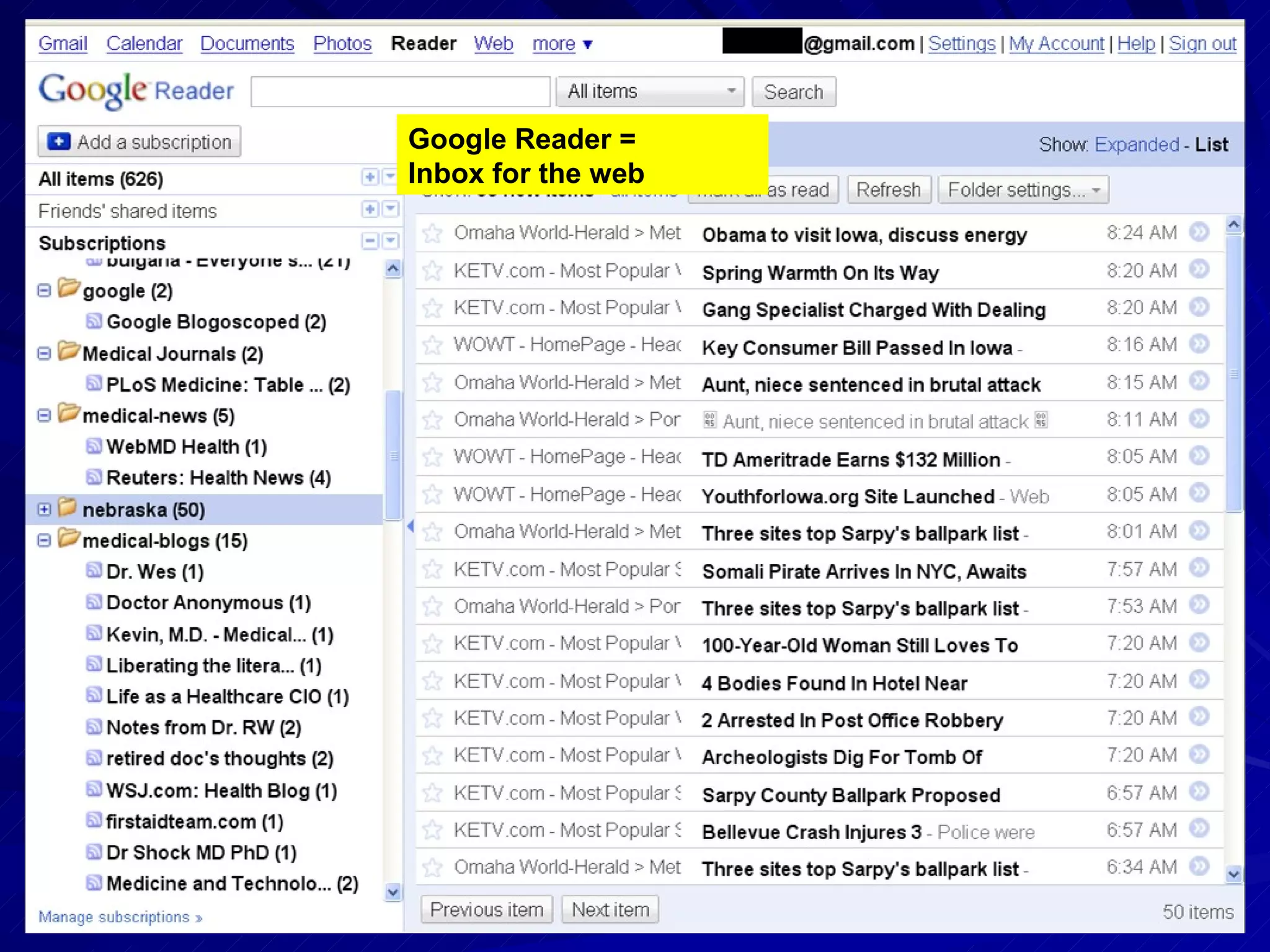This screenshot has height=952, width=1270.
Task: Open the Subscriptions options dropdown arrow
Action: click(390, 241)
